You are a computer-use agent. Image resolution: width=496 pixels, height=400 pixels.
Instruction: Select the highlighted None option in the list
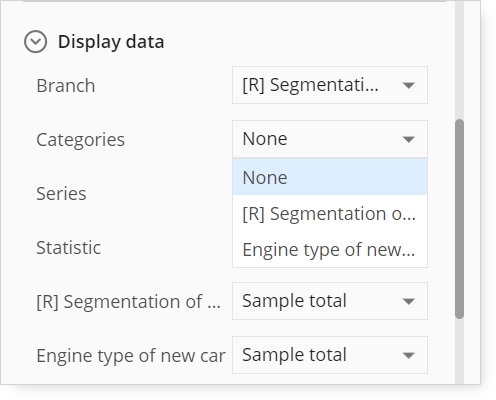(x=330, y=177)
